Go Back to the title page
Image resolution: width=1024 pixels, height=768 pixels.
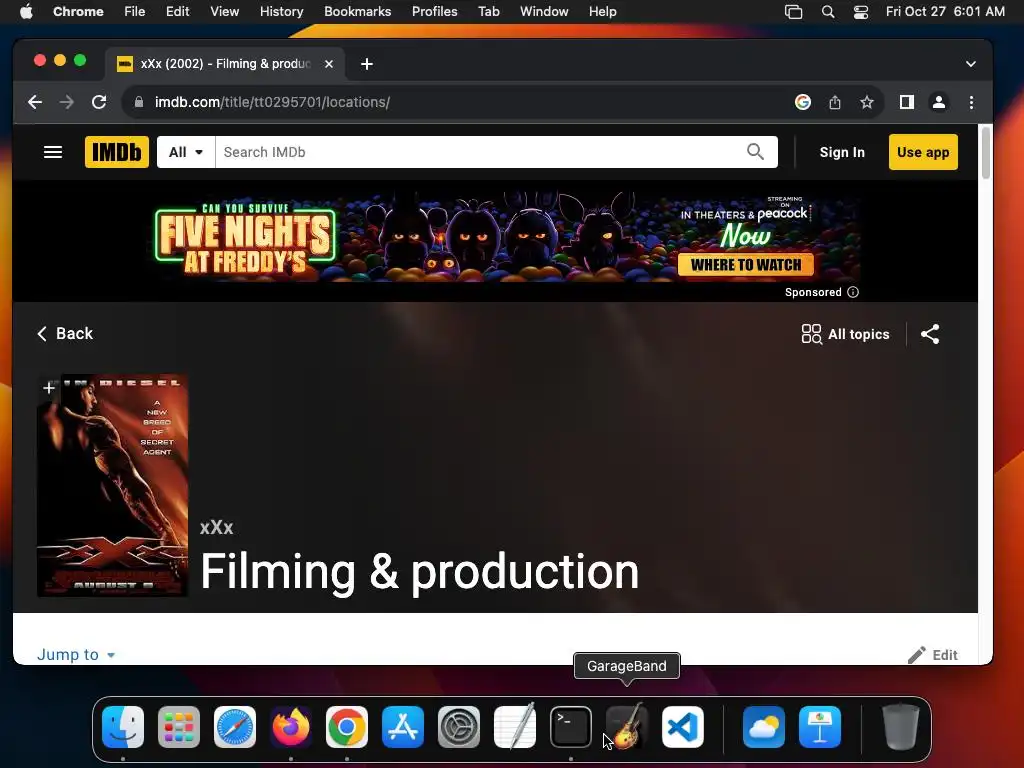(x=65, y=334)
